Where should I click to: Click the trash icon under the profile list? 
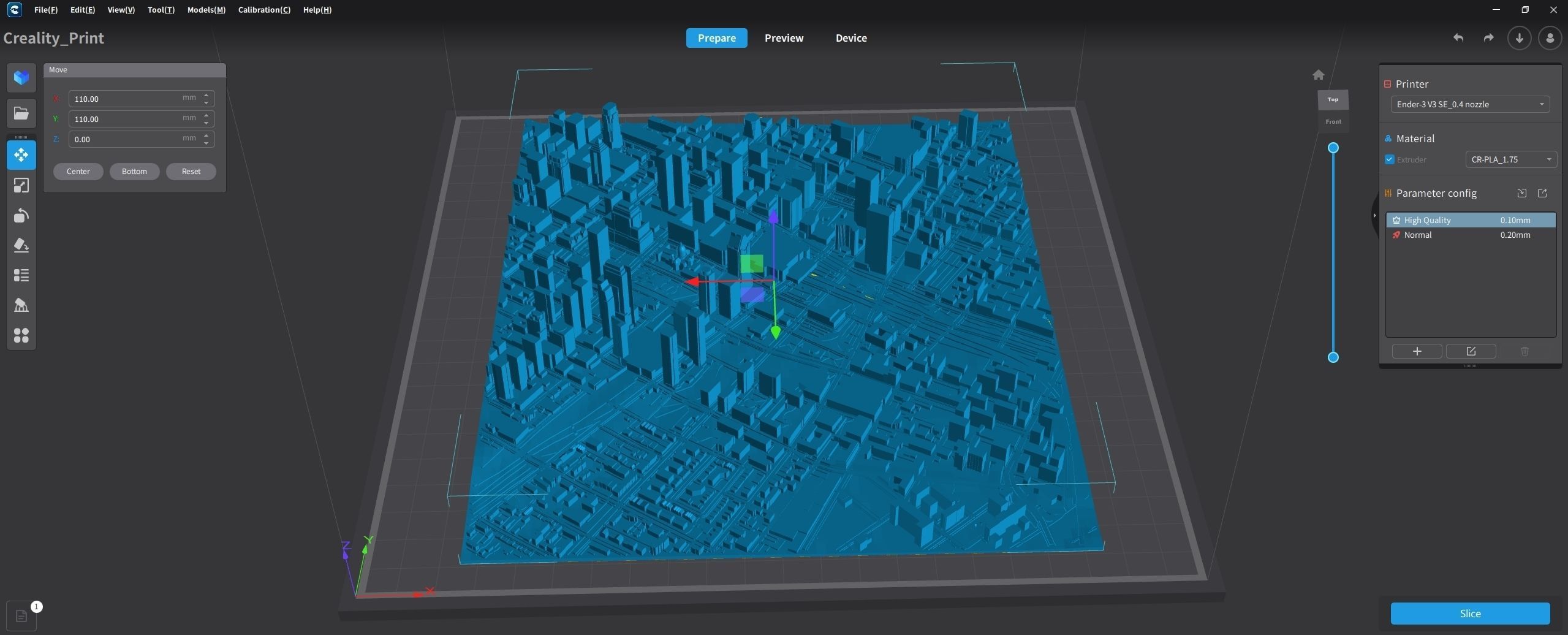[1524, 351]
